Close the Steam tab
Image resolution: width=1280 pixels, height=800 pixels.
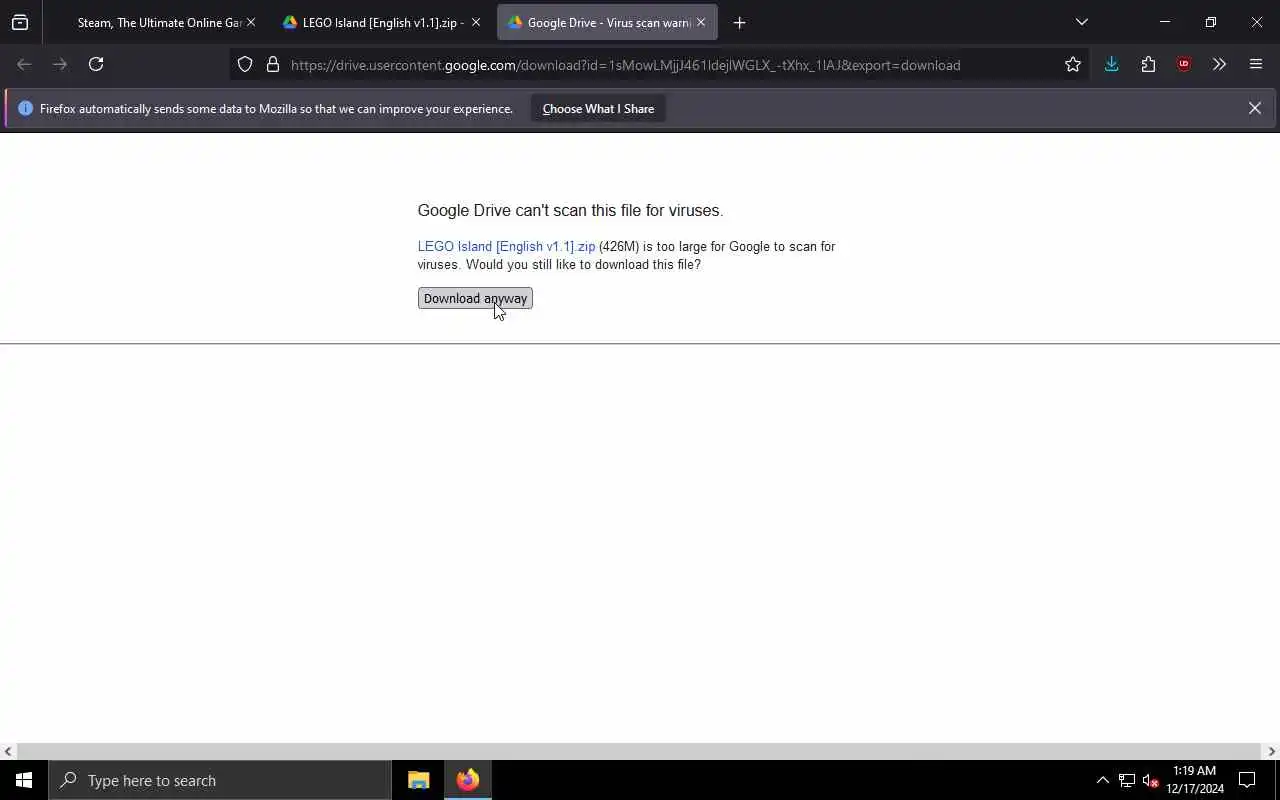click(x=251, y=22)
